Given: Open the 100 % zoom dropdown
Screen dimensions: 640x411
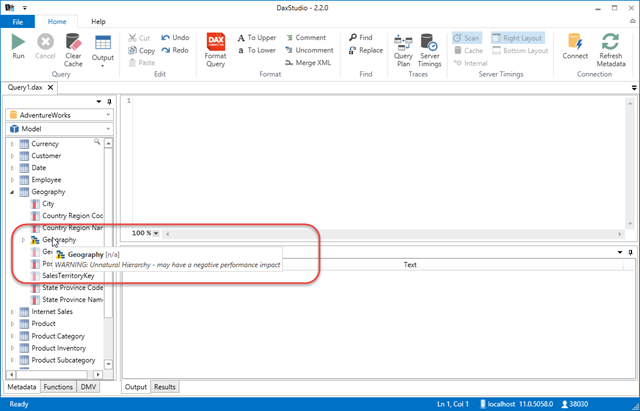Looking at the screenshot, I should [156, 233].
